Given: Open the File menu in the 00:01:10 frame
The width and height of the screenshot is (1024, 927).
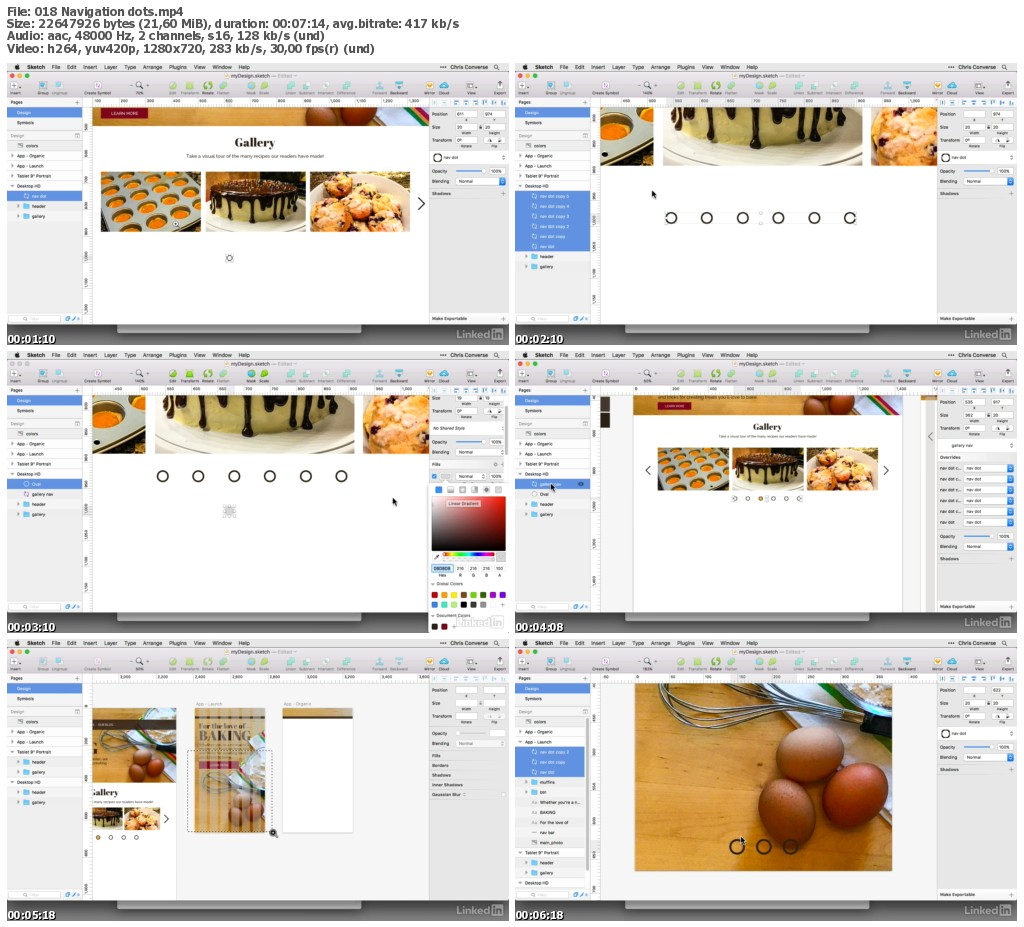Looking at the screenshot, I should coord(56,67).
